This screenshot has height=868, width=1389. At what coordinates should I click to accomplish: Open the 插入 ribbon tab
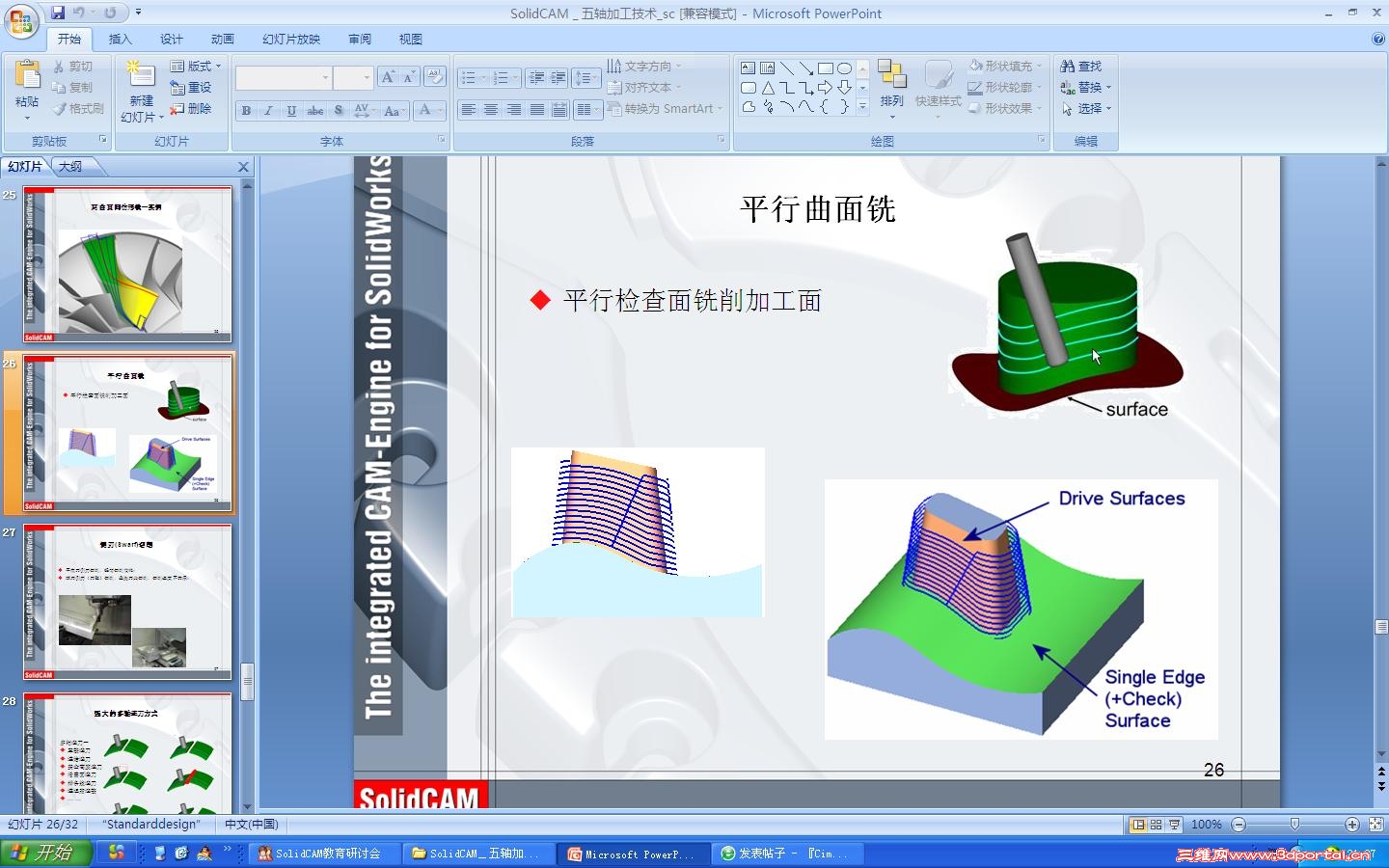120,39
